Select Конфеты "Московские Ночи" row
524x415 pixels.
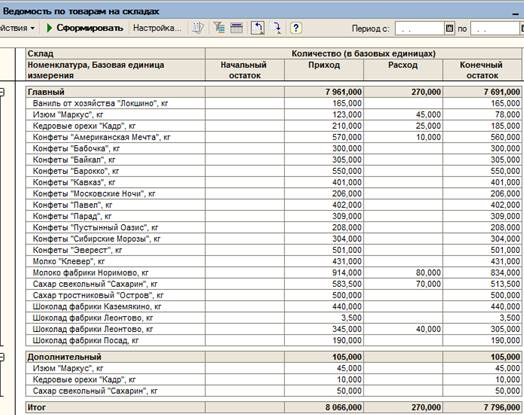point(273,193)
